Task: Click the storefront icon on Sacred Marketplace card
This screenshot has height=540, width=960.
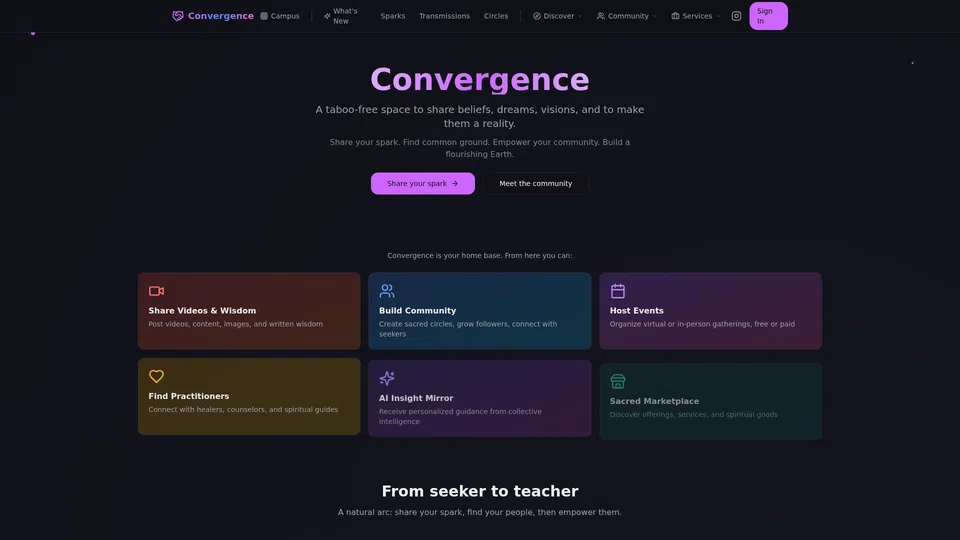Action: pyautogui.click(x=617, y=381)
